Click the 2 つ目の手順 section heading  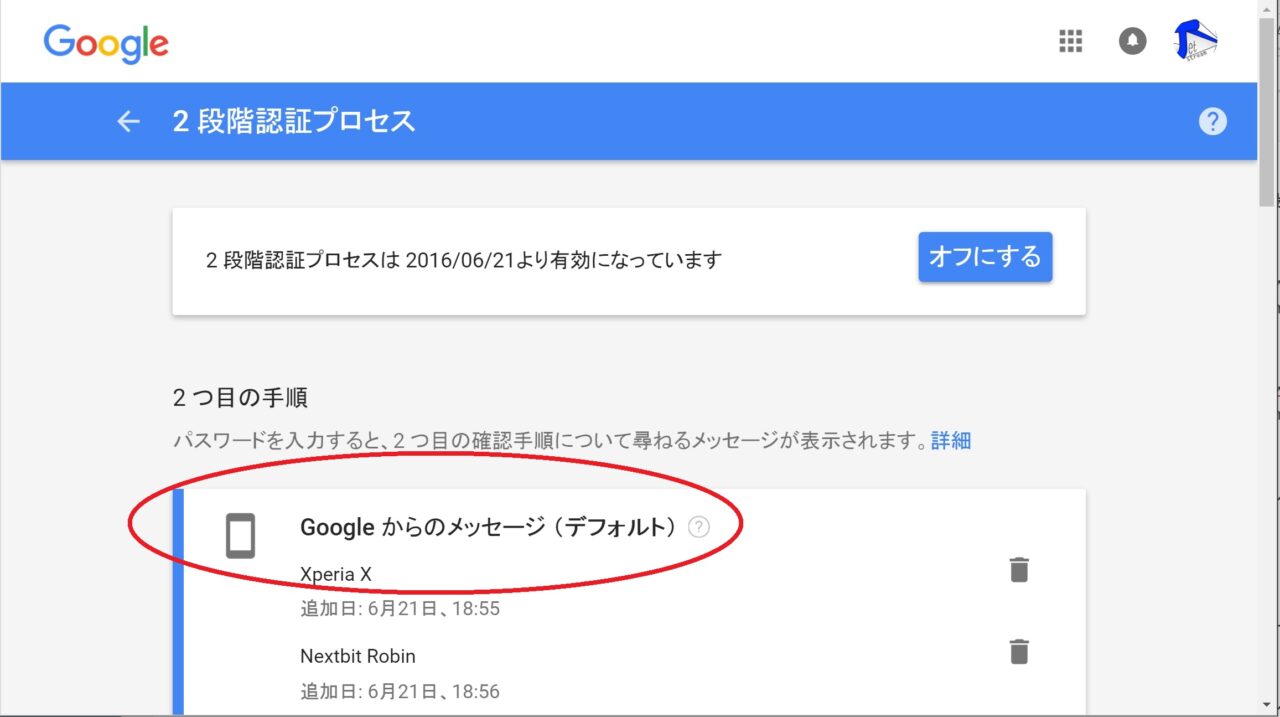(240, 398)
